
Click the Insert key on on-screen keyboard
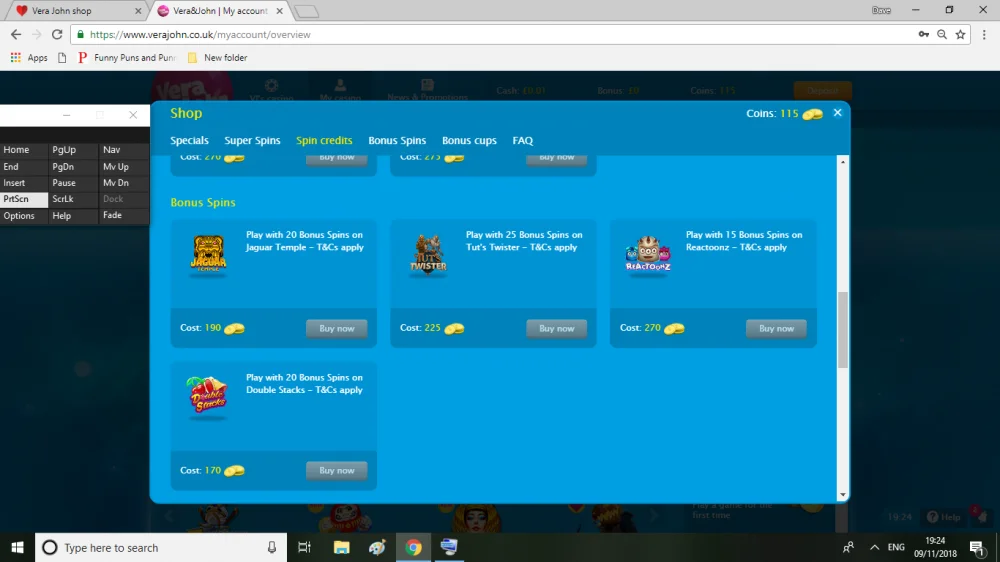click(x=24, y=182)
